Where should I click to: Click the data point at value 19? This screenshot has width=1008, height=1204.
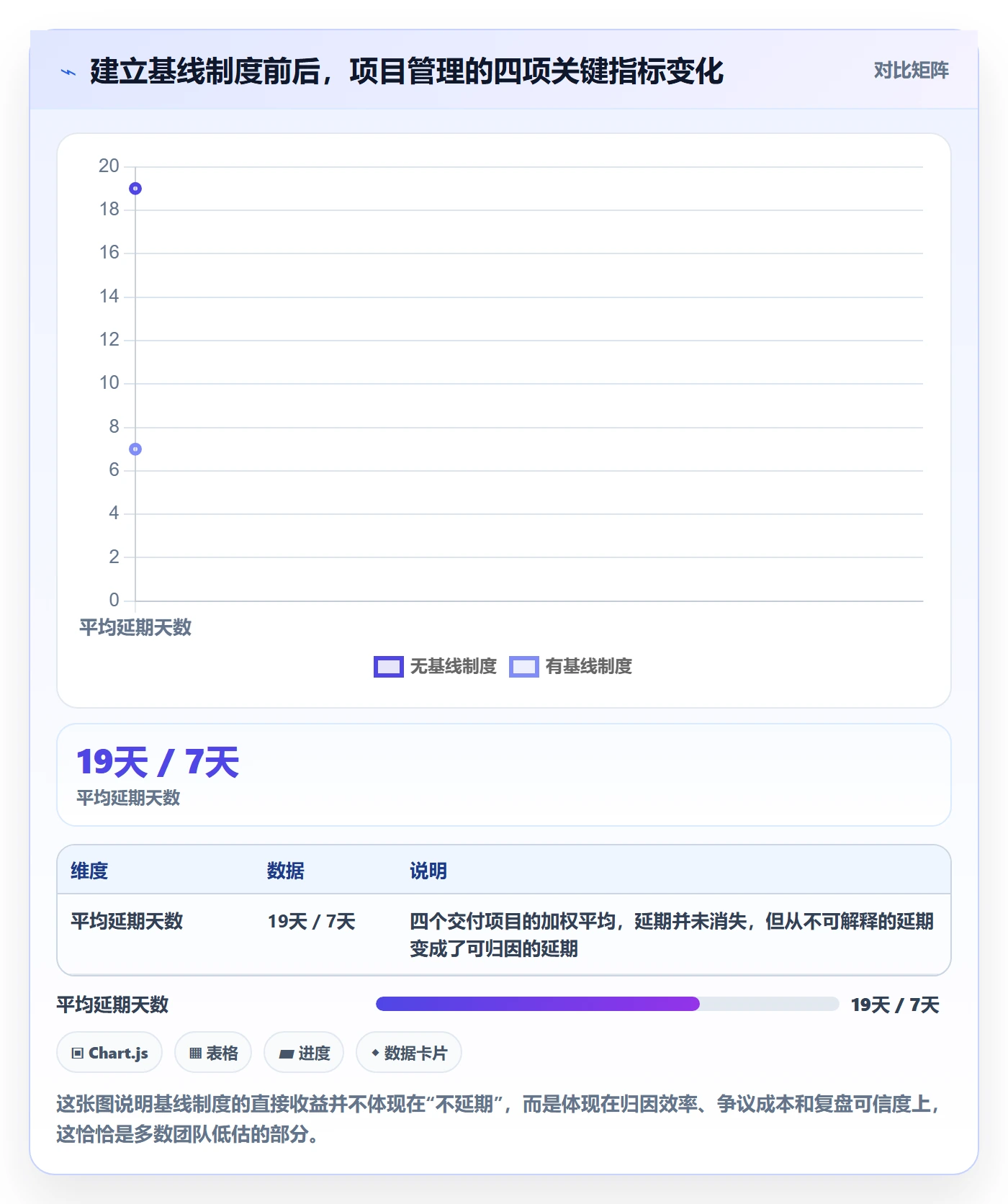[135, 189]
